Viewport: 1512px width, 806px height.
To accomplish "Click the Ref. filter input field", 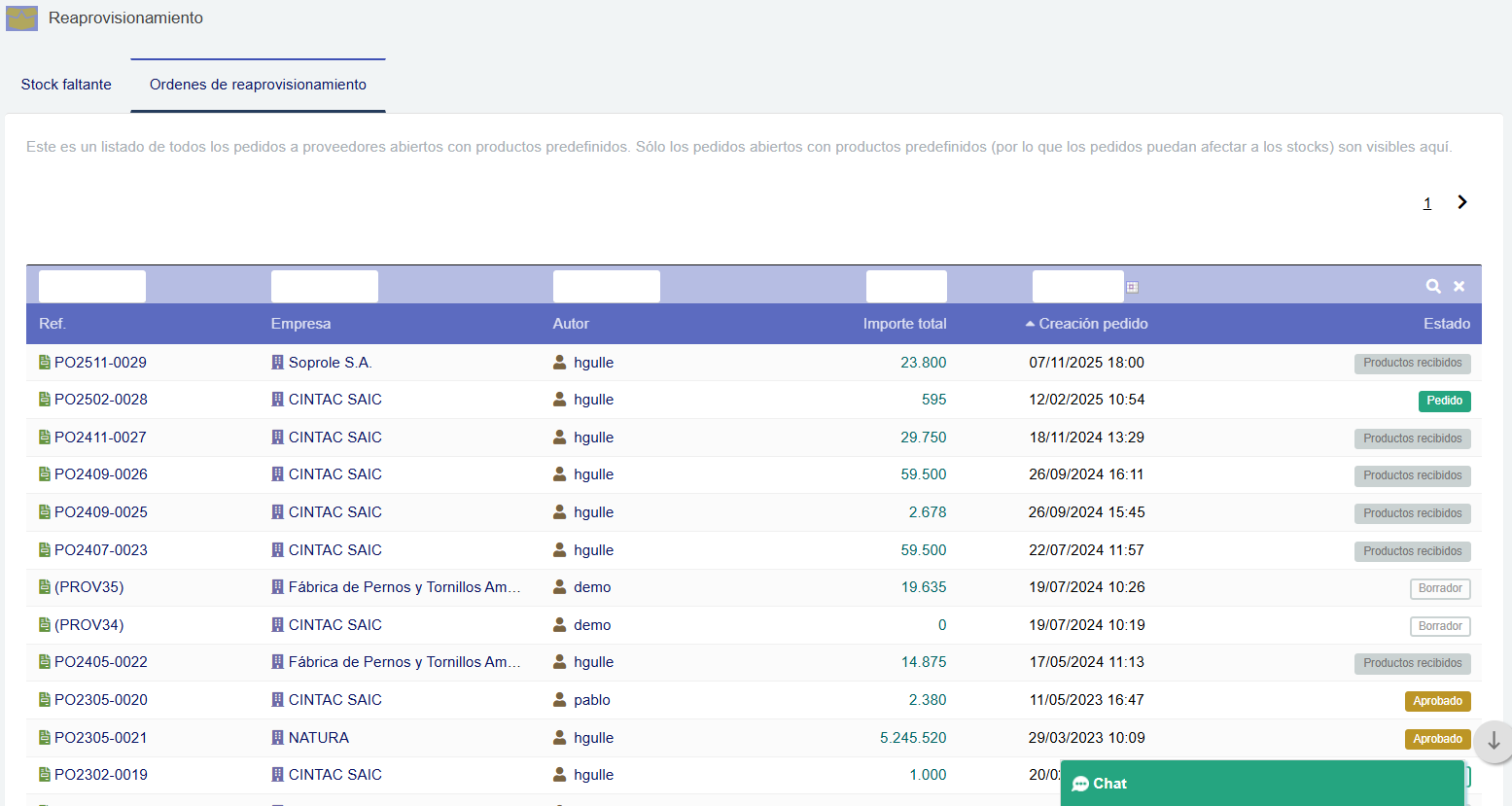I will point(90,286).
